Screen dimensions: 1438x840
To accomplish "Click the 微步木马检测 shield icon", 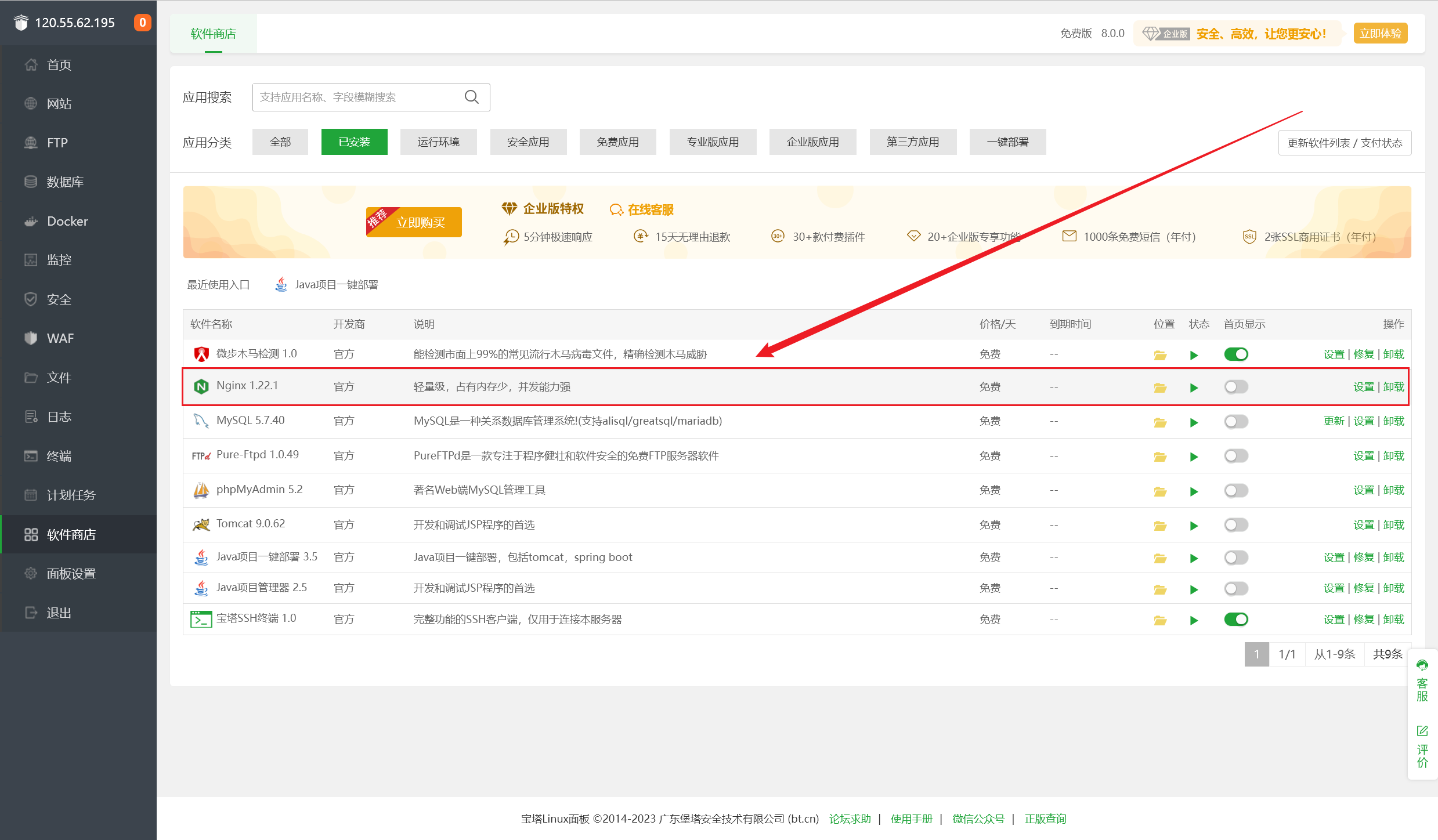I will [201, 354].
